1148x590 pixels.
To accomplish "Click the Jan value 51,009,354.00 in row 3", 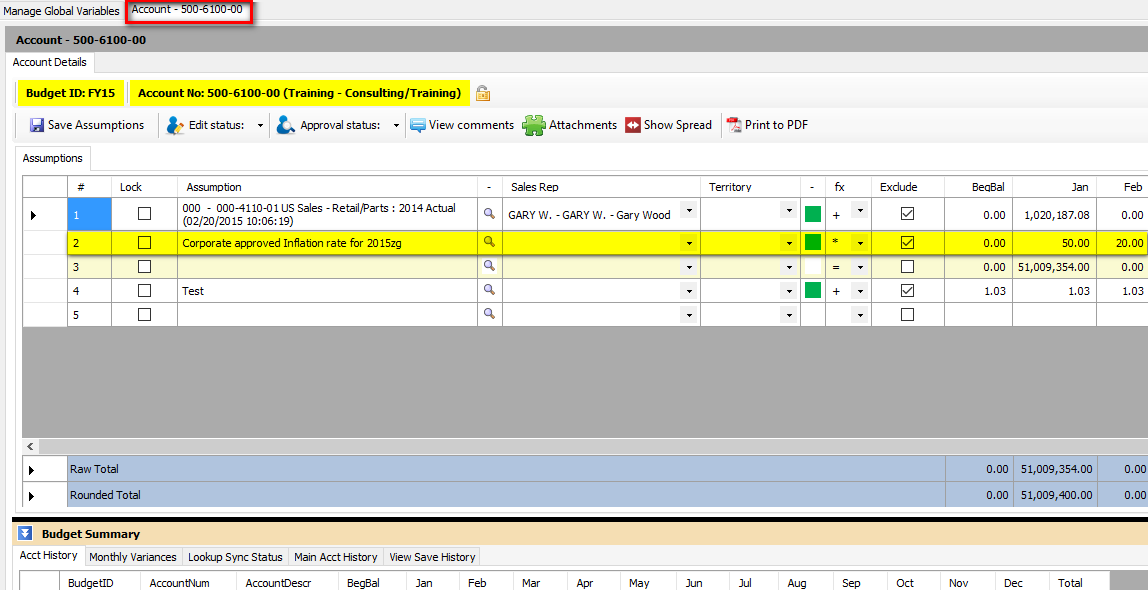I will pyautogui.click(x=1054, y=267).
